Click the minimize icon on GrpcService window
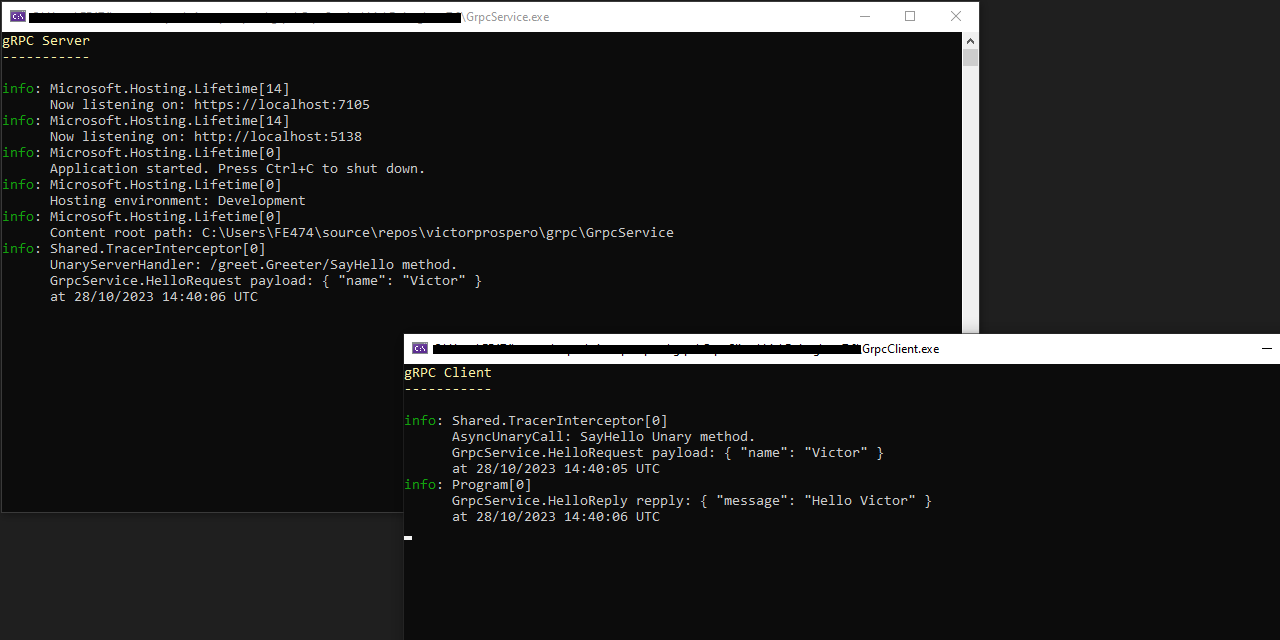 point(863,16)
